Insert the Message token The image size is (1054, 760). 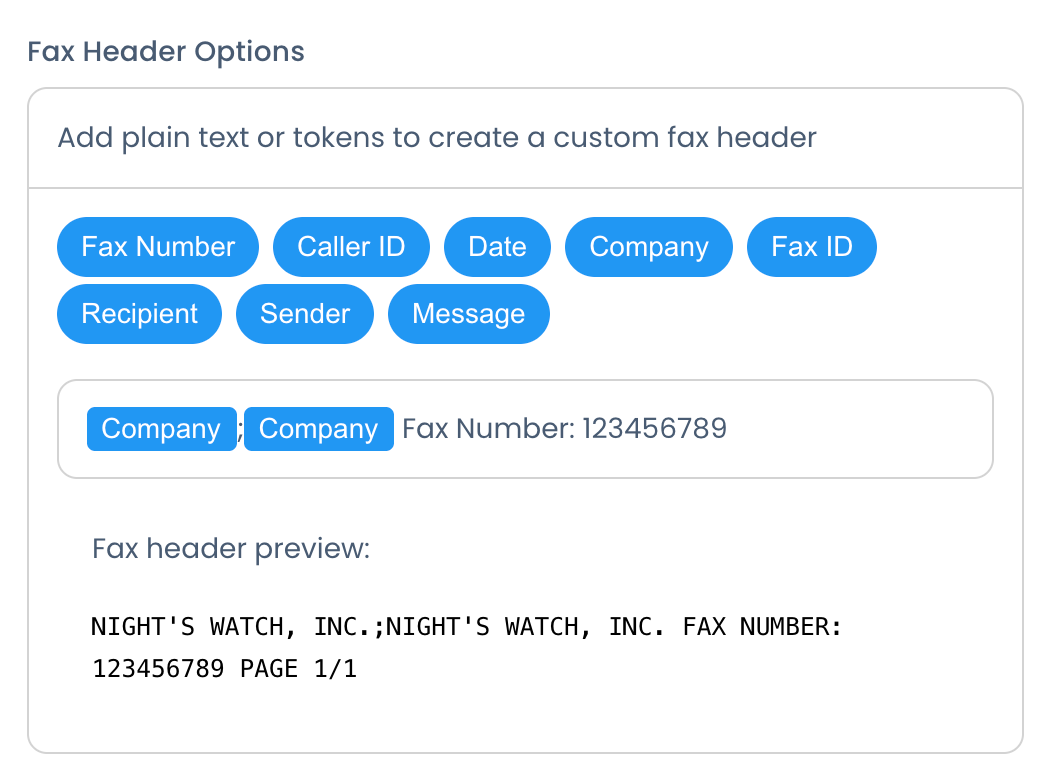(x=468, y=313)
